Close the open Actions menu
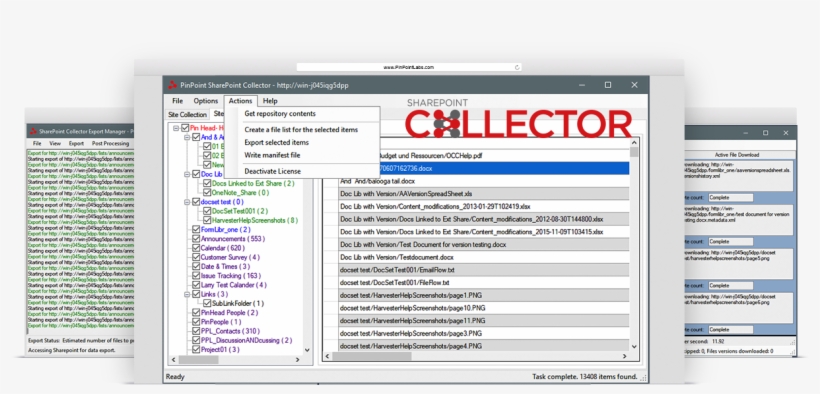The width and height of the screenshot is (820, 394). (241, 101)
